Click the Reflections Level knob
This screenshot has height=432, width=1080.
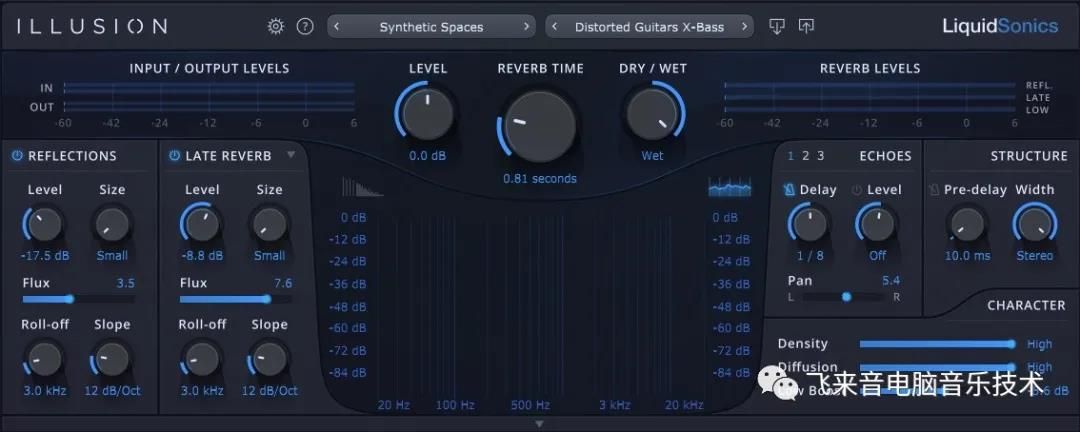[45, 225]
